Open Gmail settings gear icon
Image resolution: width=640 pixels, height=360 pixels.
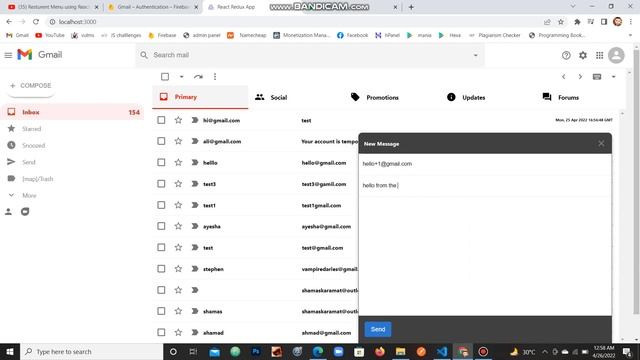click(583, 56)
